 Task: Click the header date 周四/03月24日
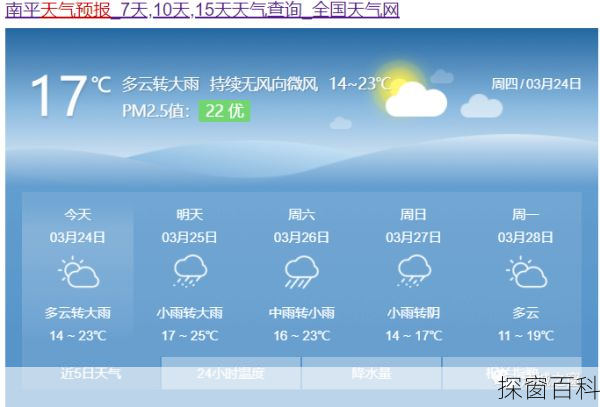536,83
